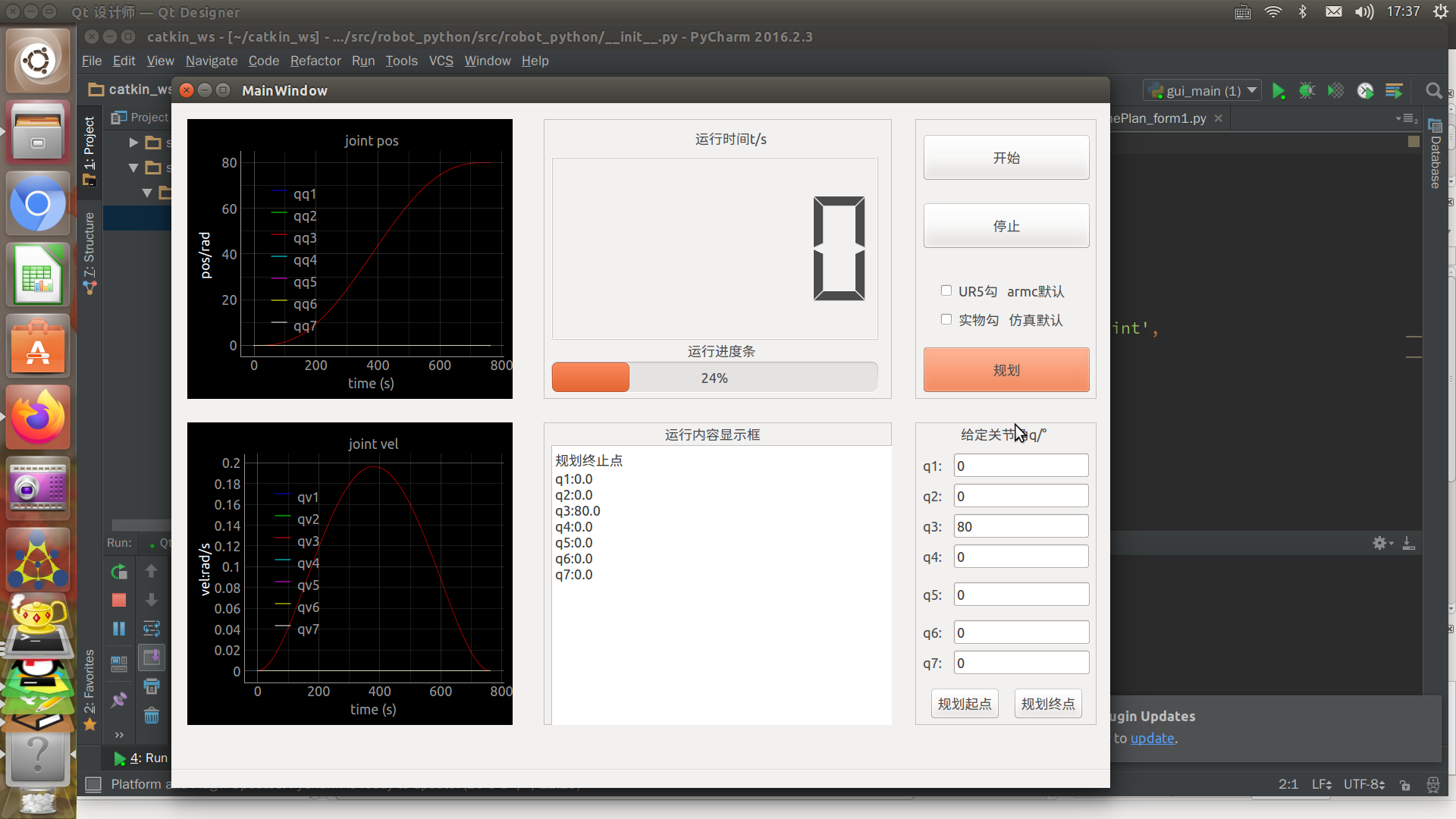Open PyCharm Search Everywhere magnifier
The image size is (1456, 819).
pos(1433,91)
